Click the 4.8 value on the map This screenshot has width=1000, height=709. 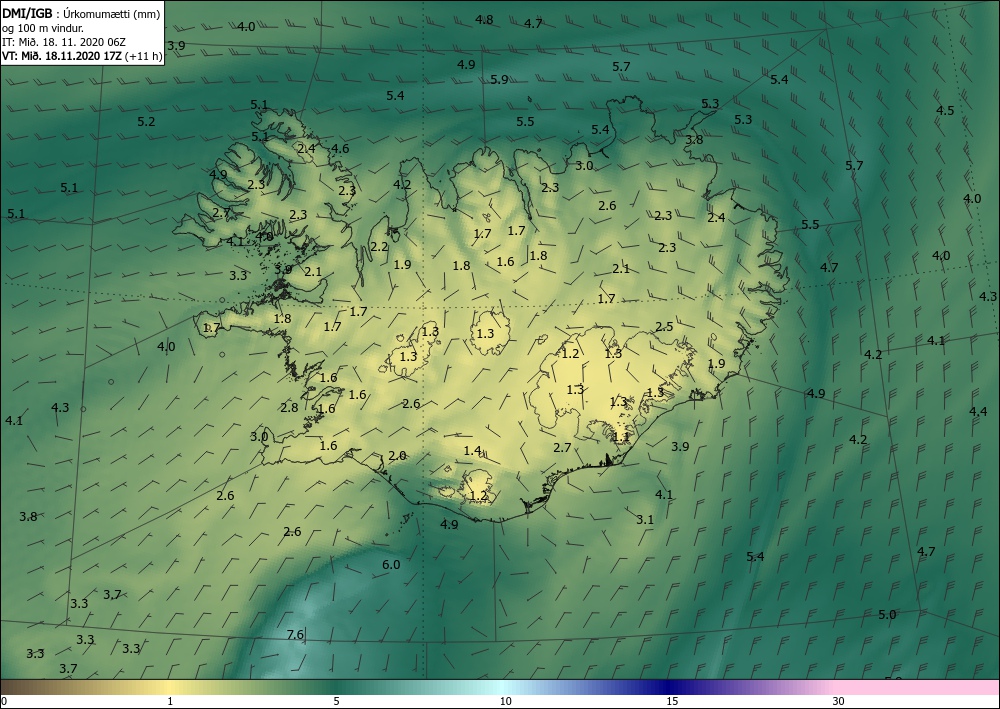[x=484, y=20]
